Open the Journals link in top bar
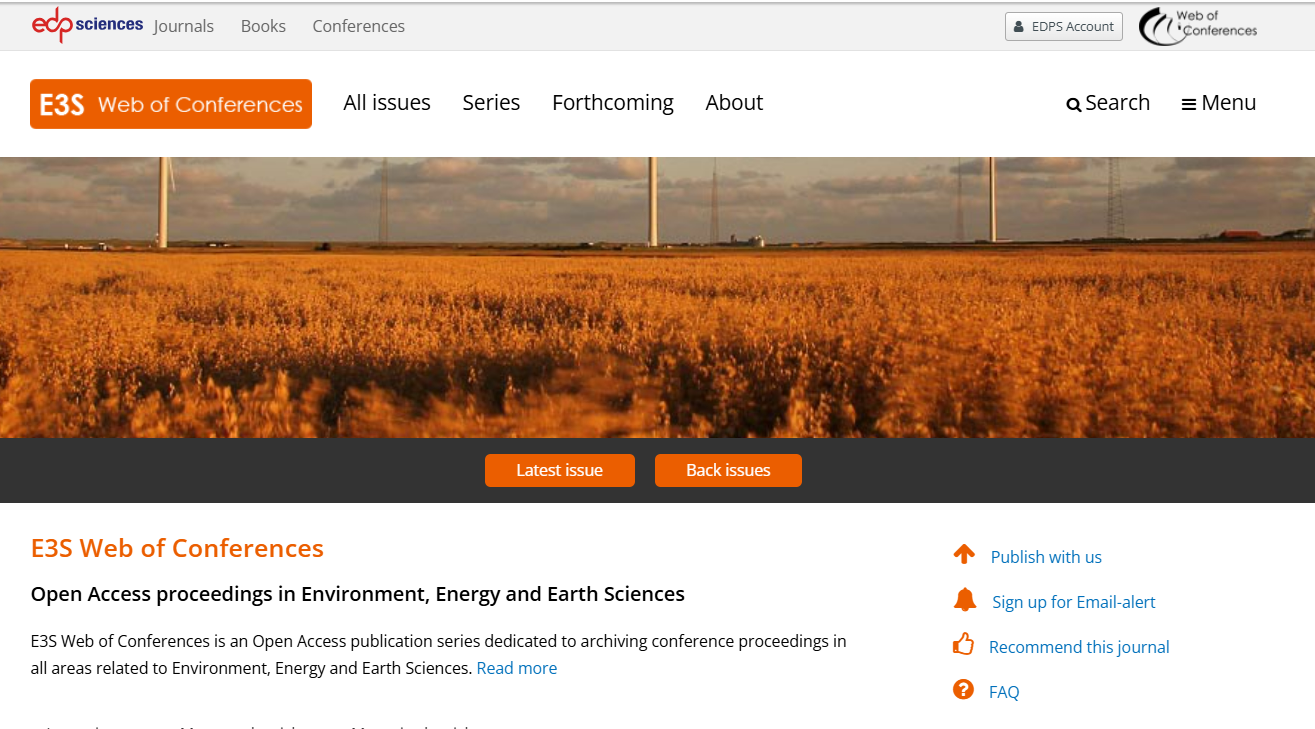 click(x=184, y=26)
